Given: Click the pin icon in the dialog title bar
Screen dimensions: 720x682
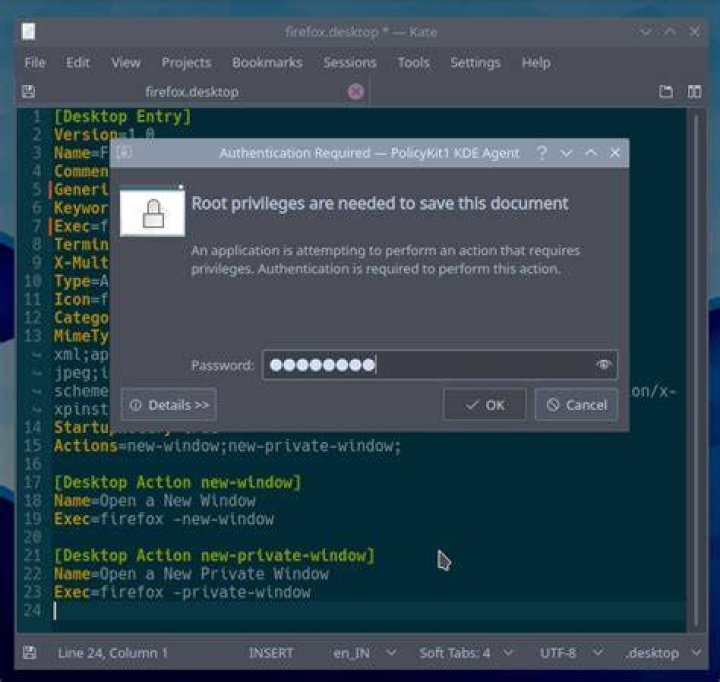Looking at the screenshot, I should (x=124, y=152).
